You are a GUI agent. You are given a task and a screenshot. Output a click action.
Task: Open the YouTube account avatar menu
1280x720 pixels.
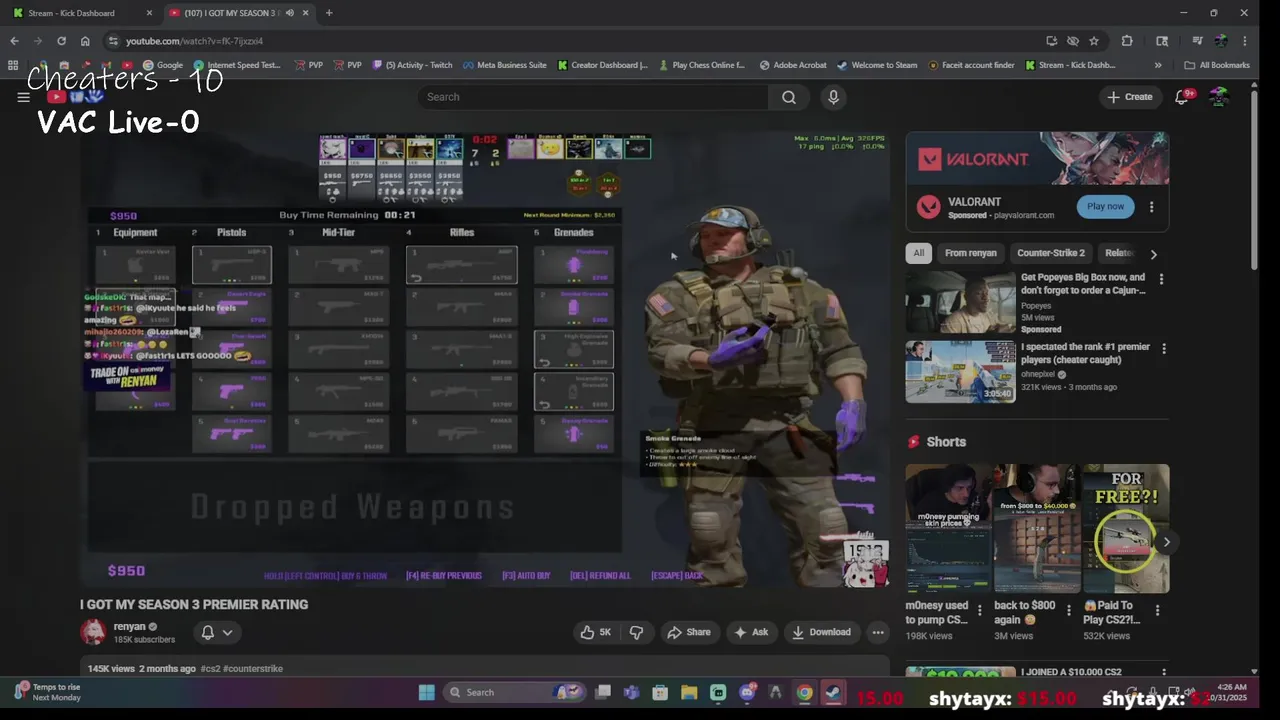(1218, 97)
